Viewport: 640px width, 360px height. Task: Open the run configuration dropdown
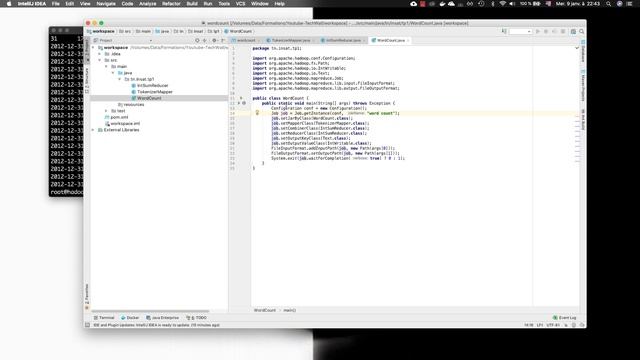click(520, 31)
